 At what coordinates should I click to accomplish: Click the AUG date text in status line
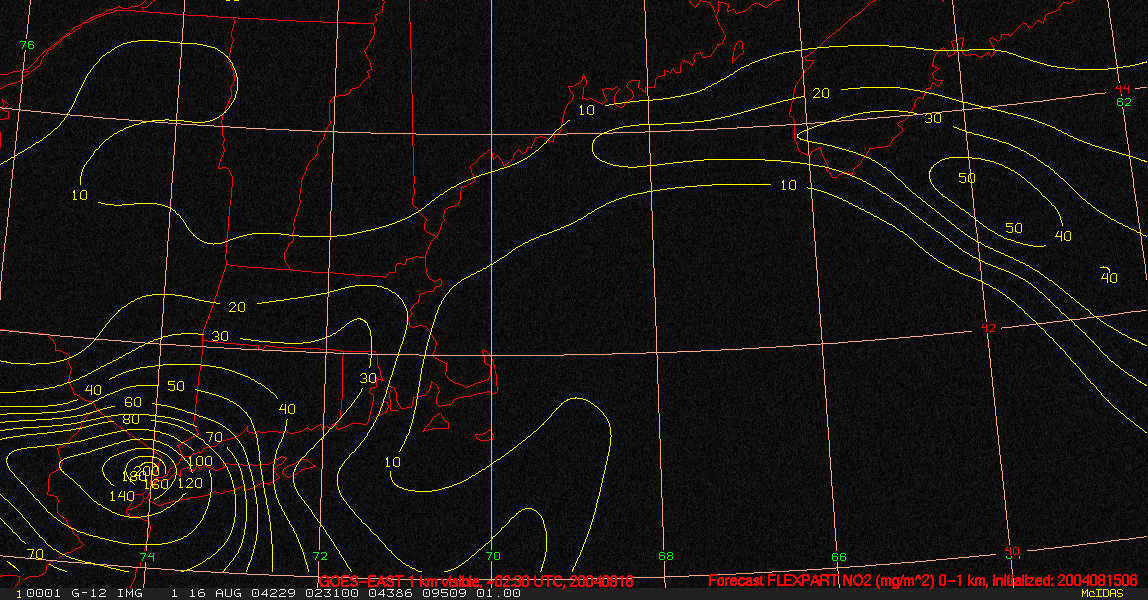click(227, 593)
